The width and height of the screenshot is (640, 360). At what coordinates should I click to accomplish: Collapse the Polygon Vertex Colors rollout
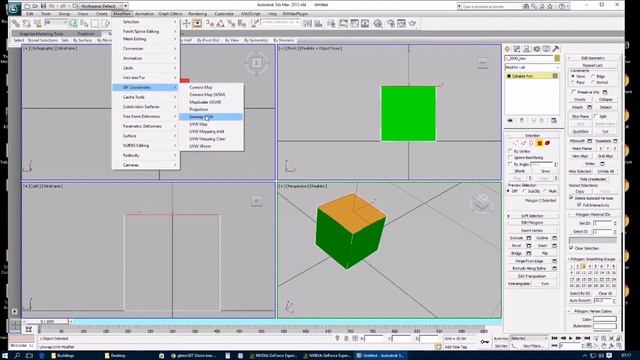click(x=593, y=311)
